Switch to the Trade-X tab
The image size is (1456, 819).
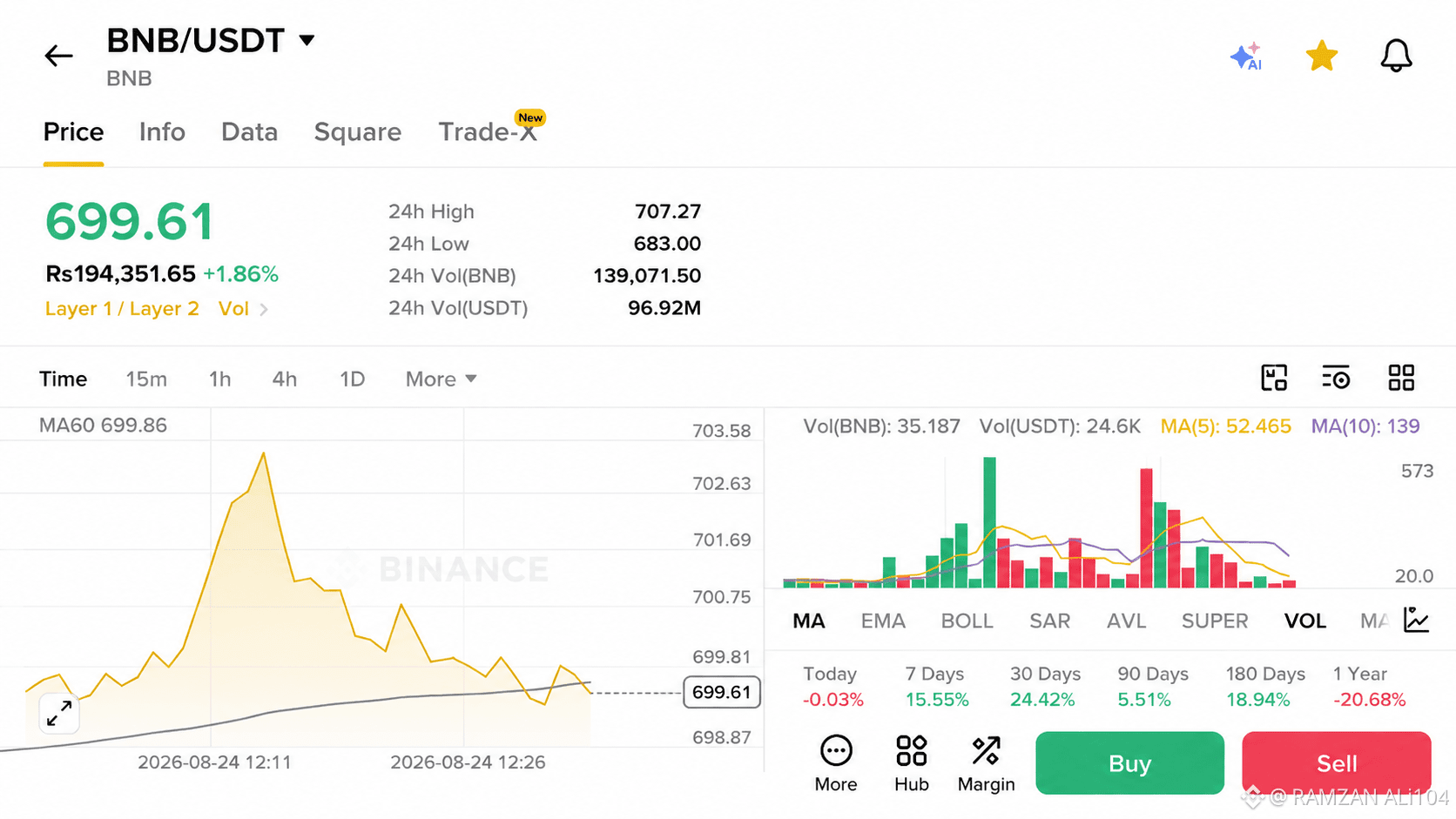click(488, 131)
